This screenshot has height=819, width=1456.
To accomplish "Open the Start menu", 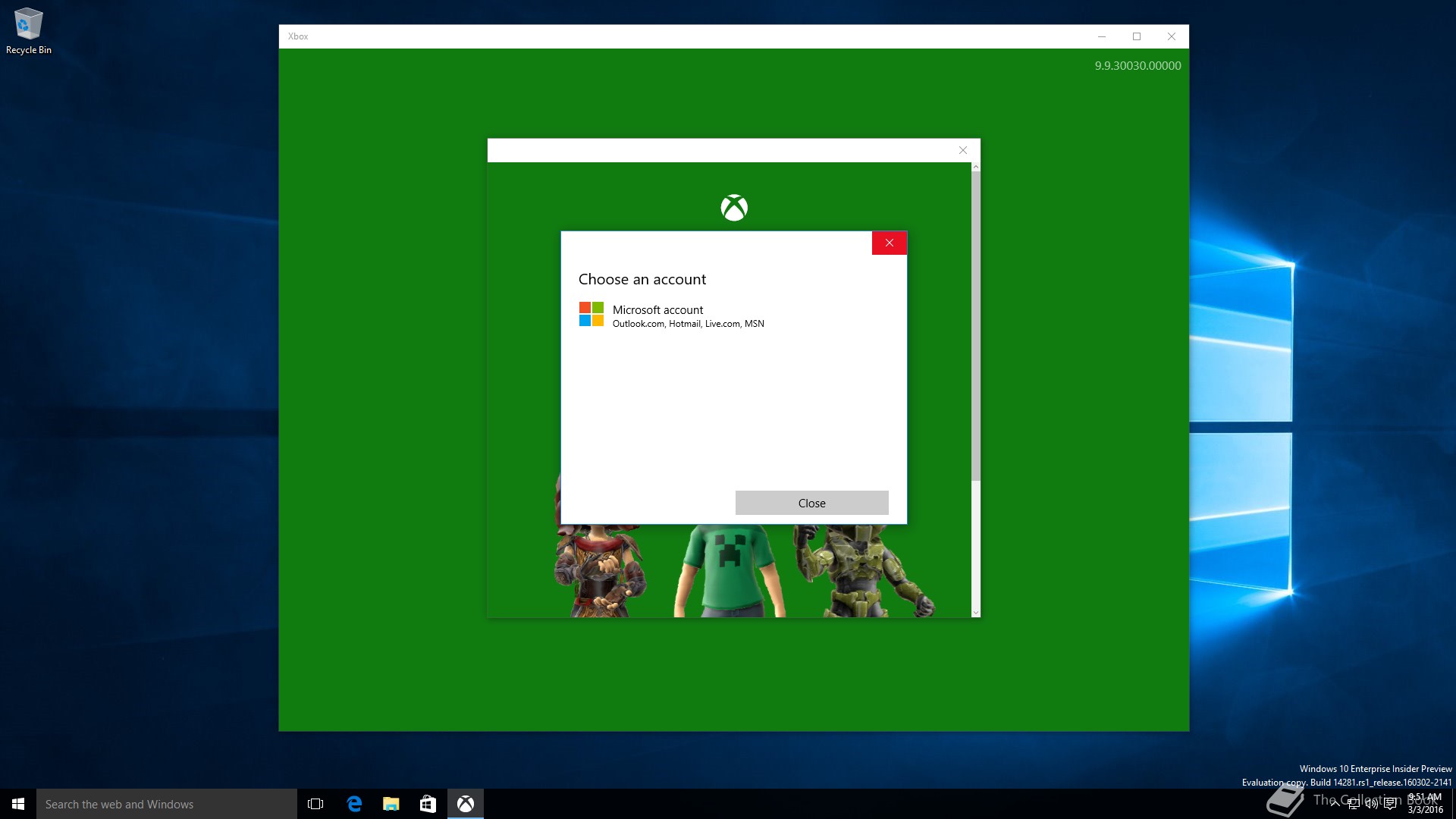I will pyautogui.click(x=18, y=804).
